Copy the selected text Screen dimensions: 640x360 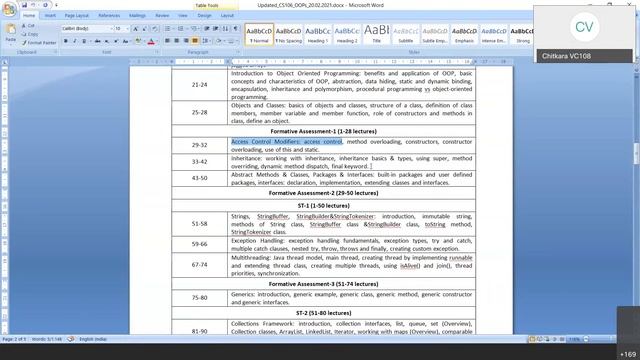point(29,34)
